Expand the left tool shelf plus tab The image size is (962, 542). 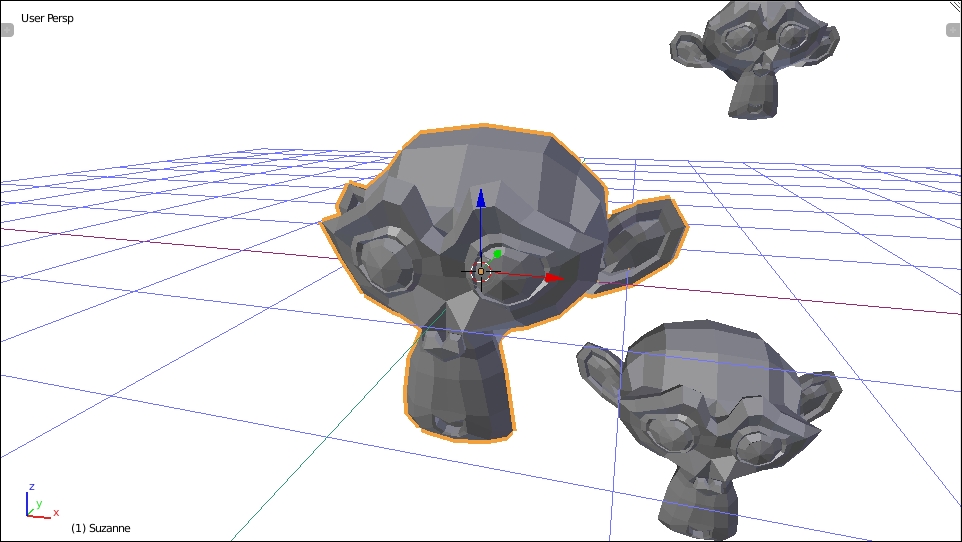7,29
